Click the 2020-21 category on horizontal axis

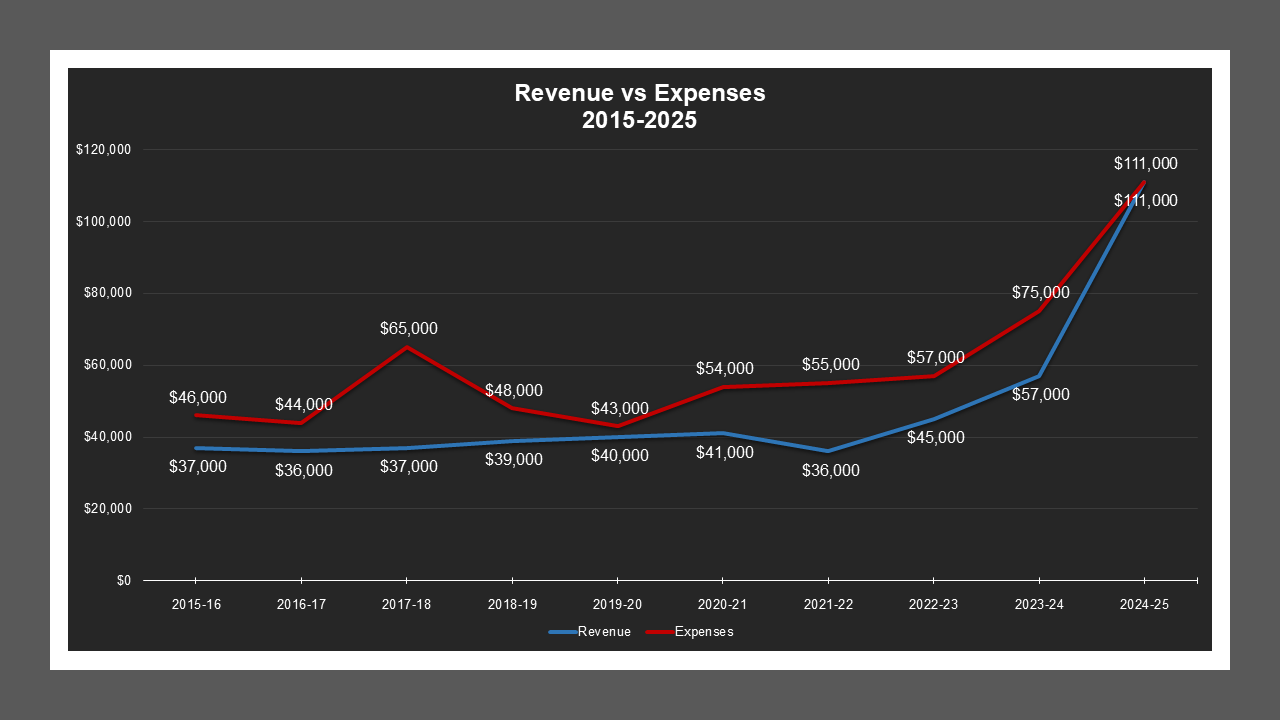click(724, 605)
